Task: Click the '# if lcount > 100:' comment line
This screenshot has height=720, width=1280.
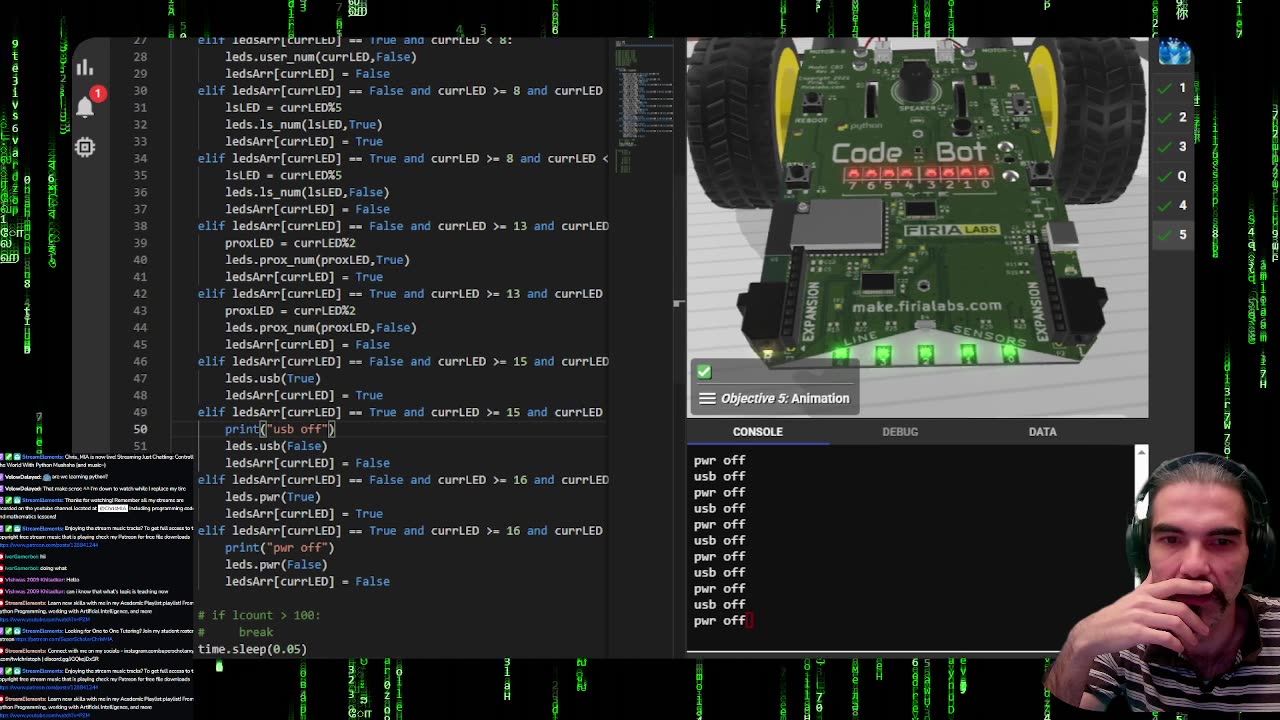Action: click(259, 615)
